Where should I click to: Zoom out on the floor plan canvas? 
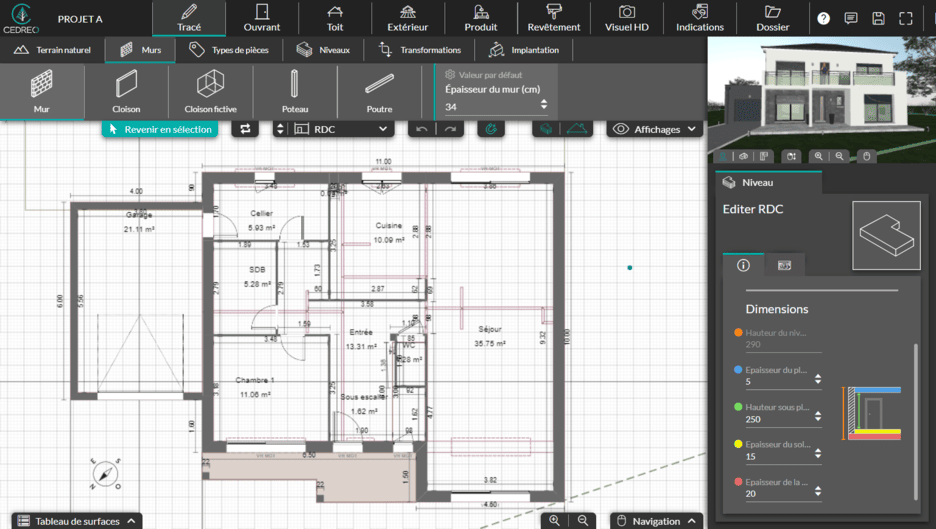[x=582, y=520]
